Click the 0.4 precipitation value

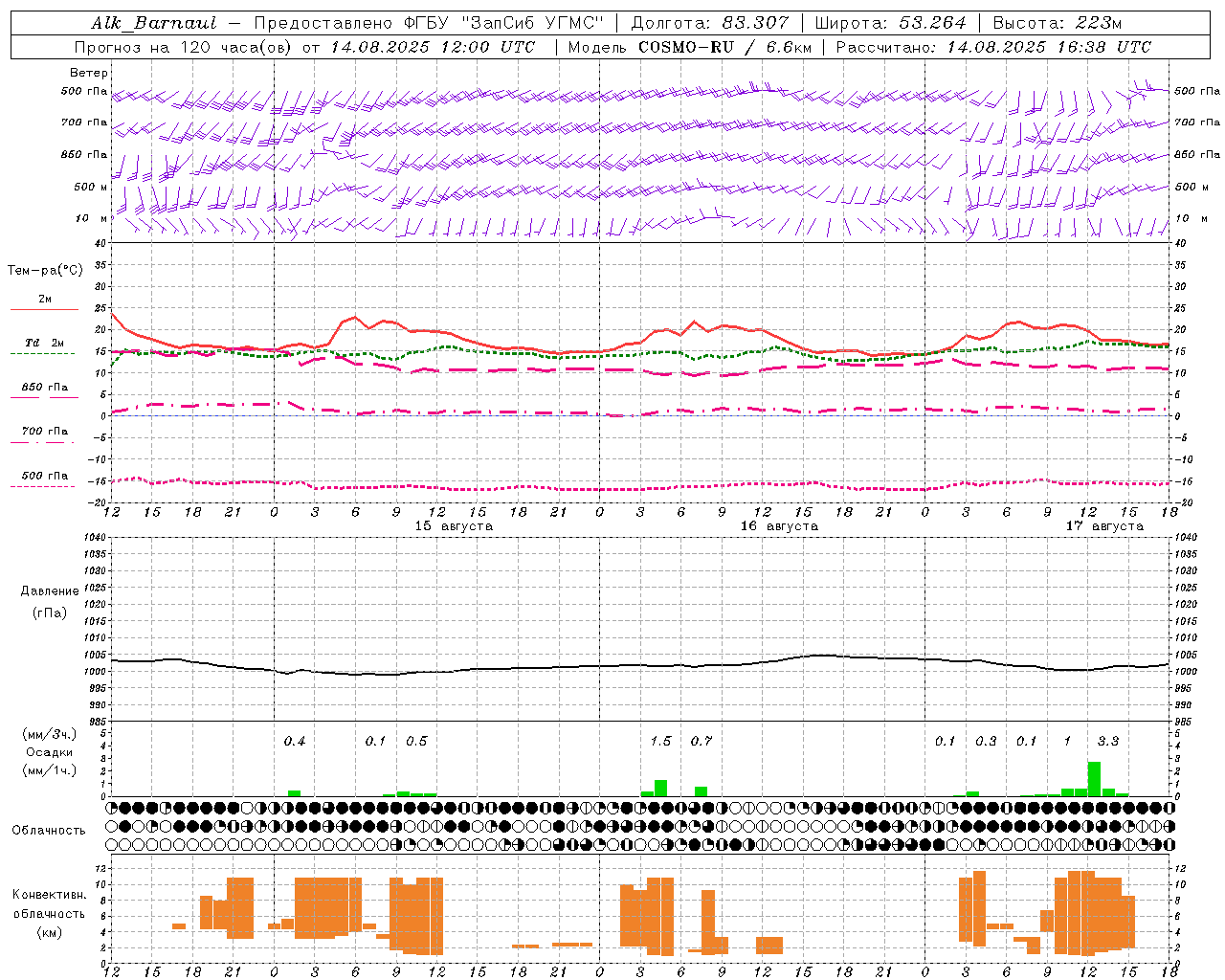point(295,741)
